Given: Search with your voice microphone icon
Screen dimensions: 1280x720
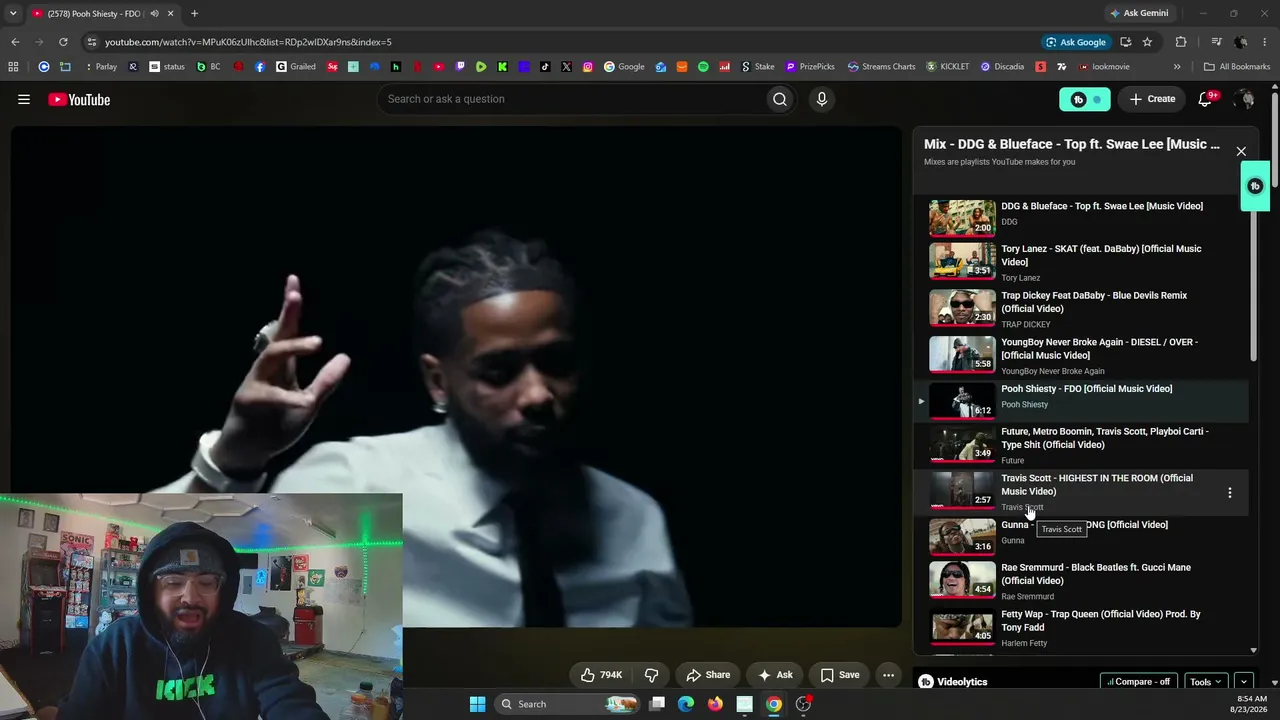Looking at the screenshot, I should pyautogui.click(x=822, y=99).
